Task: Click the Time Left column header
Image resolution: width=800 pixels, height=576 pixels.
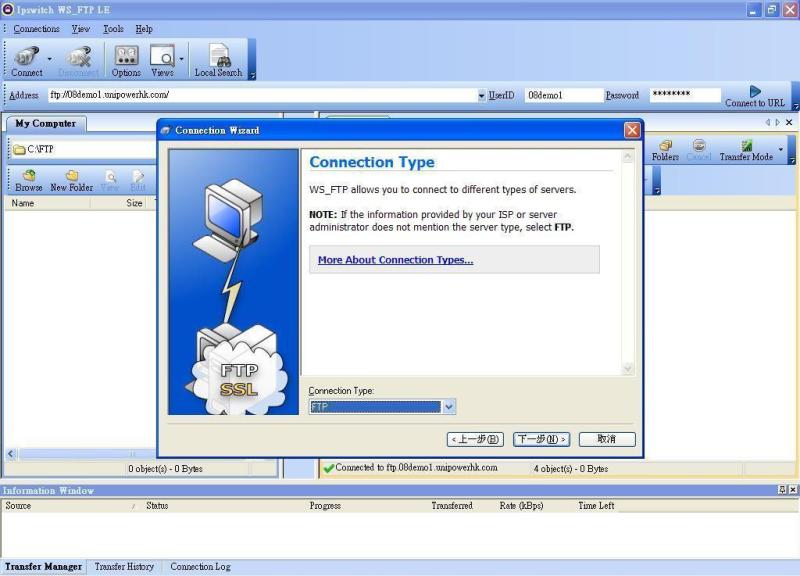Action: (596, 506)
